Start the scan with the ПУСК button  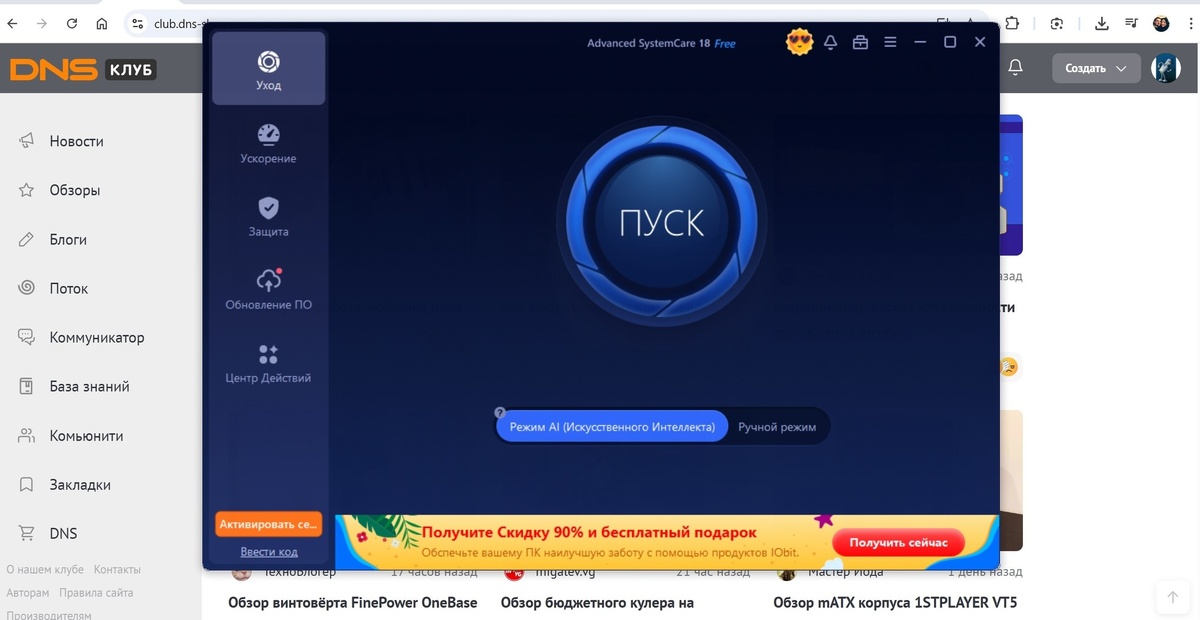(x=661, y=223)
